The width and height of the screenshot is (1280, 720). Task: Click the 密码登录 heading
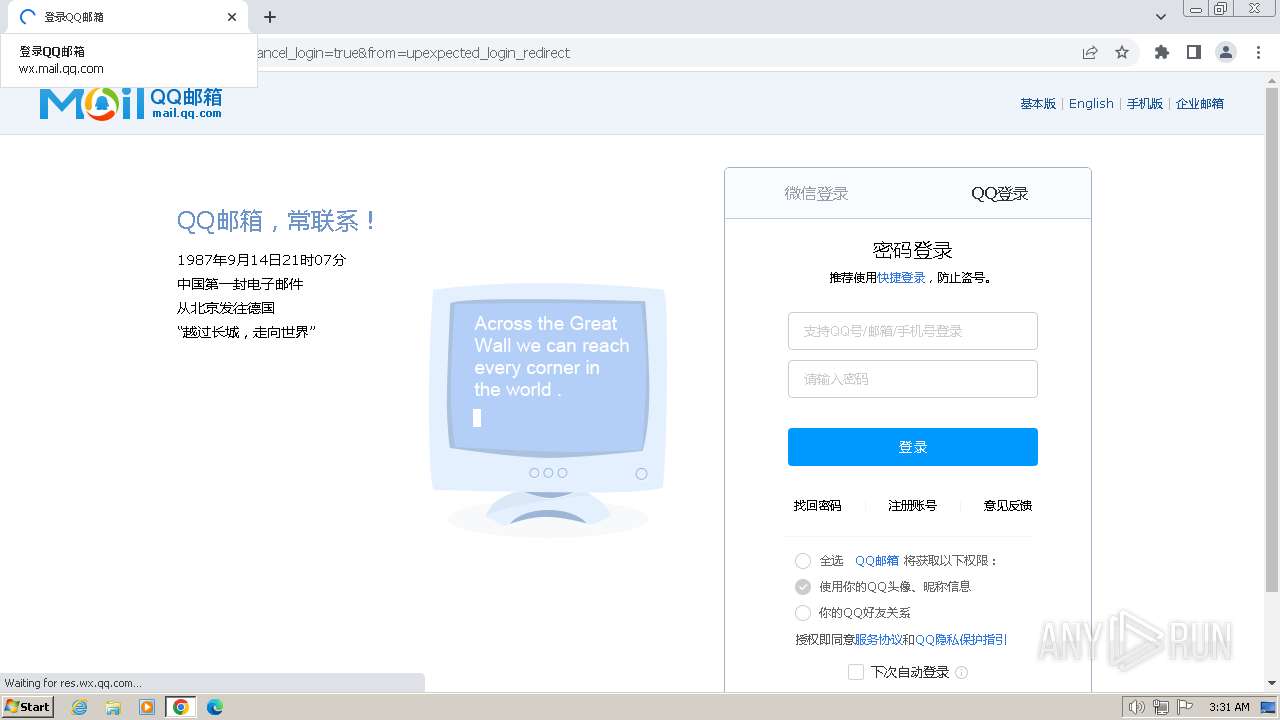[x=913, y=251]
